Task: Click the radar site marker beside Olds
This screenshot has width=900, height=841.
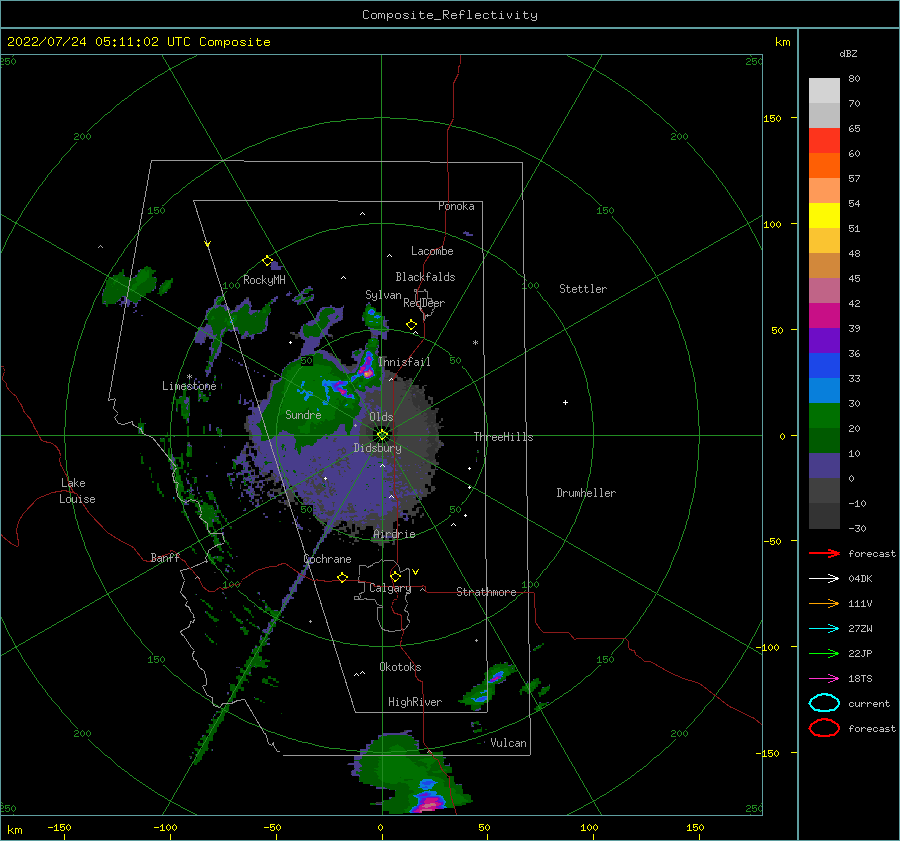Action: tap(382, 435)
